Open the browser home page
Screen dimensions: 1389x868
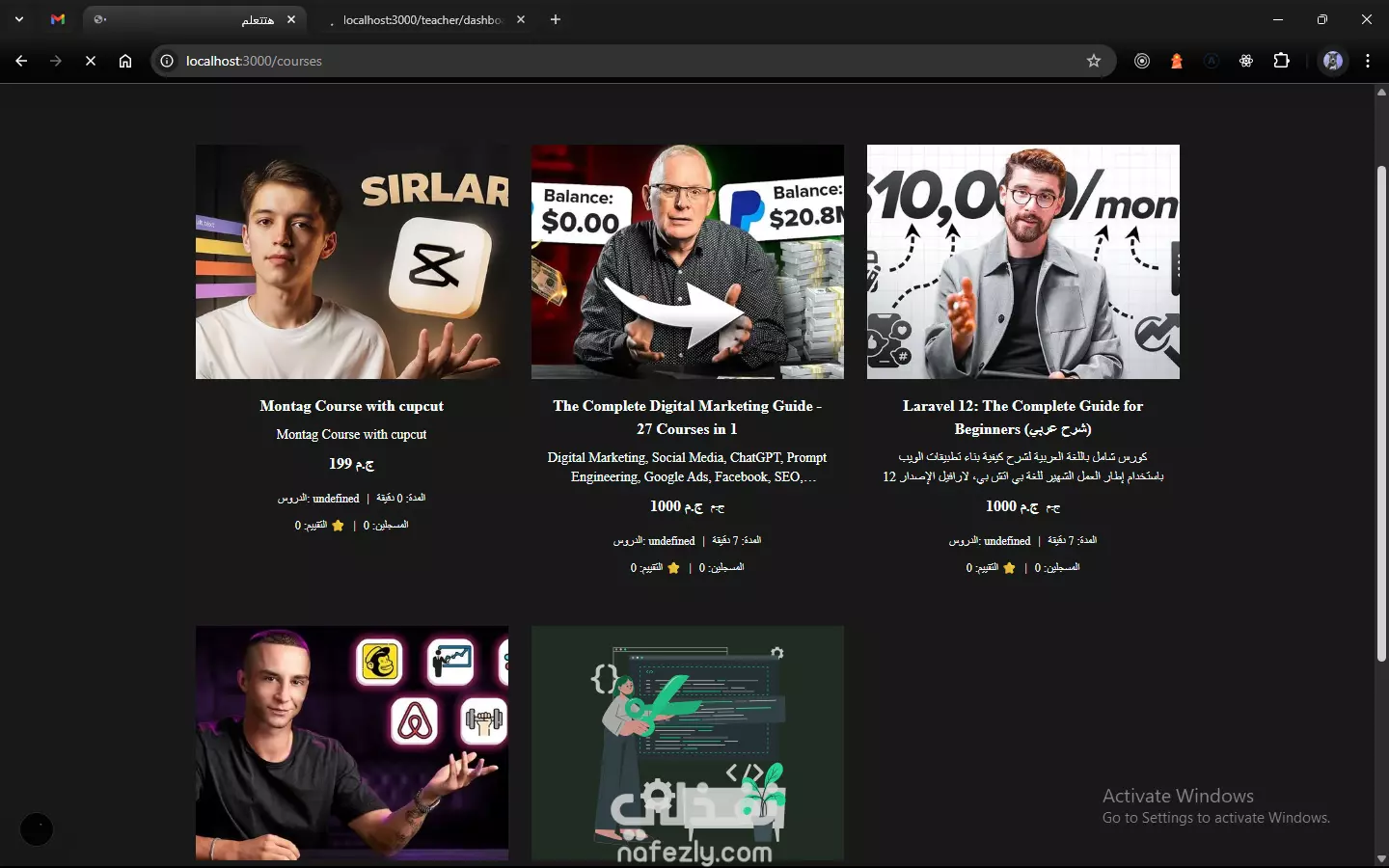pyautogui.click(x=125, y=61)
